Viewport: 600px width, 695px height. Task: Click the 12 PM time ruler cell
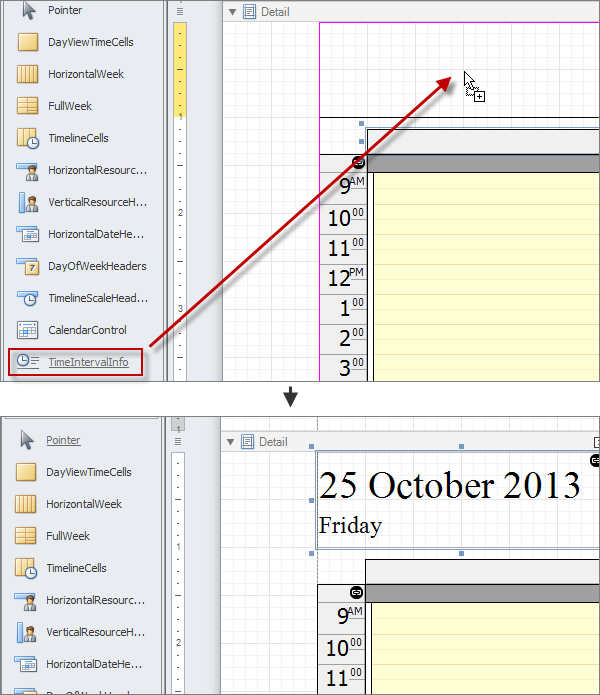point(343,278)
